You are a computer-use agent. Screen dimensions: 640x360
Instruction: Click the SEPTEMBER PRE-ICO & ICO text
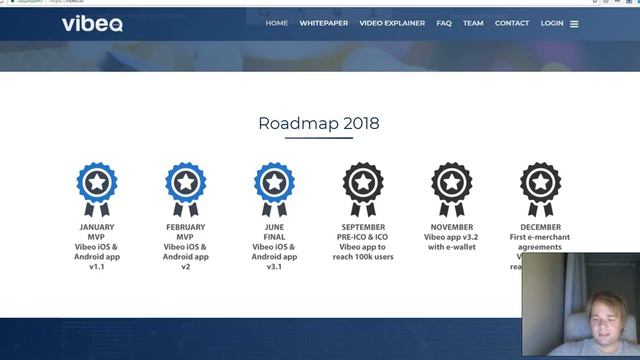click(363, 242)
